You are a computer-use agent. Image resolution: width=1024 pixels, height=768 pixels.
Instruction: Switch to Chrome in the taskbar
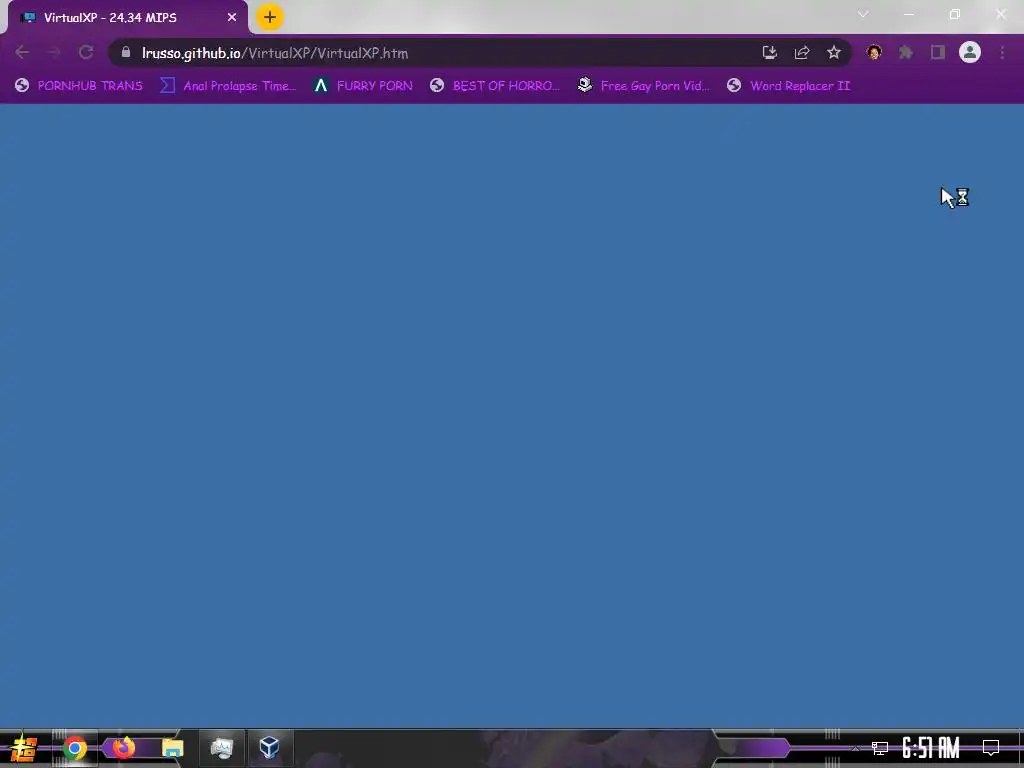click(74, 748)
